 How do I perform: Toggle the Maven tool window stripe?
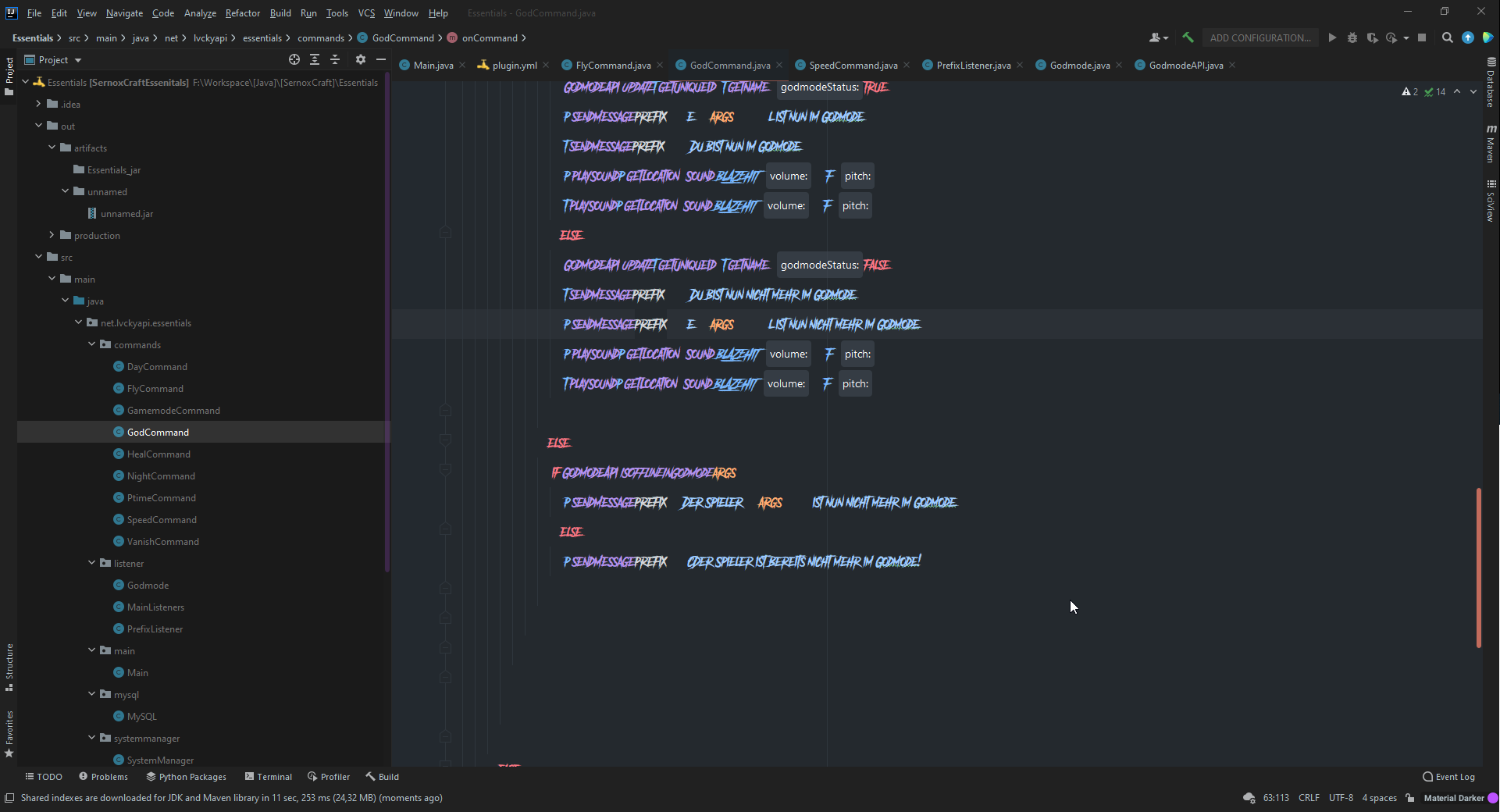pos(1491,144)
